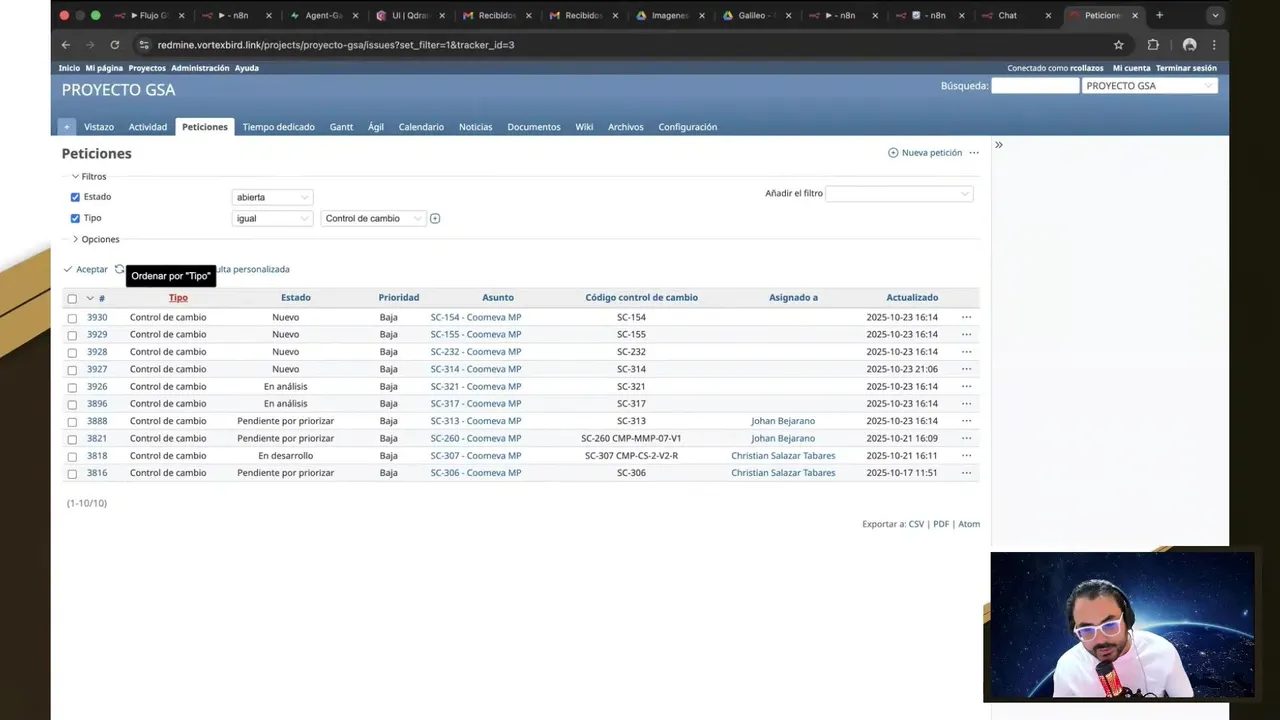Close the Chat browser tab
Image resolution: width=1280 pixels, height=720 pixels.
1048,15
